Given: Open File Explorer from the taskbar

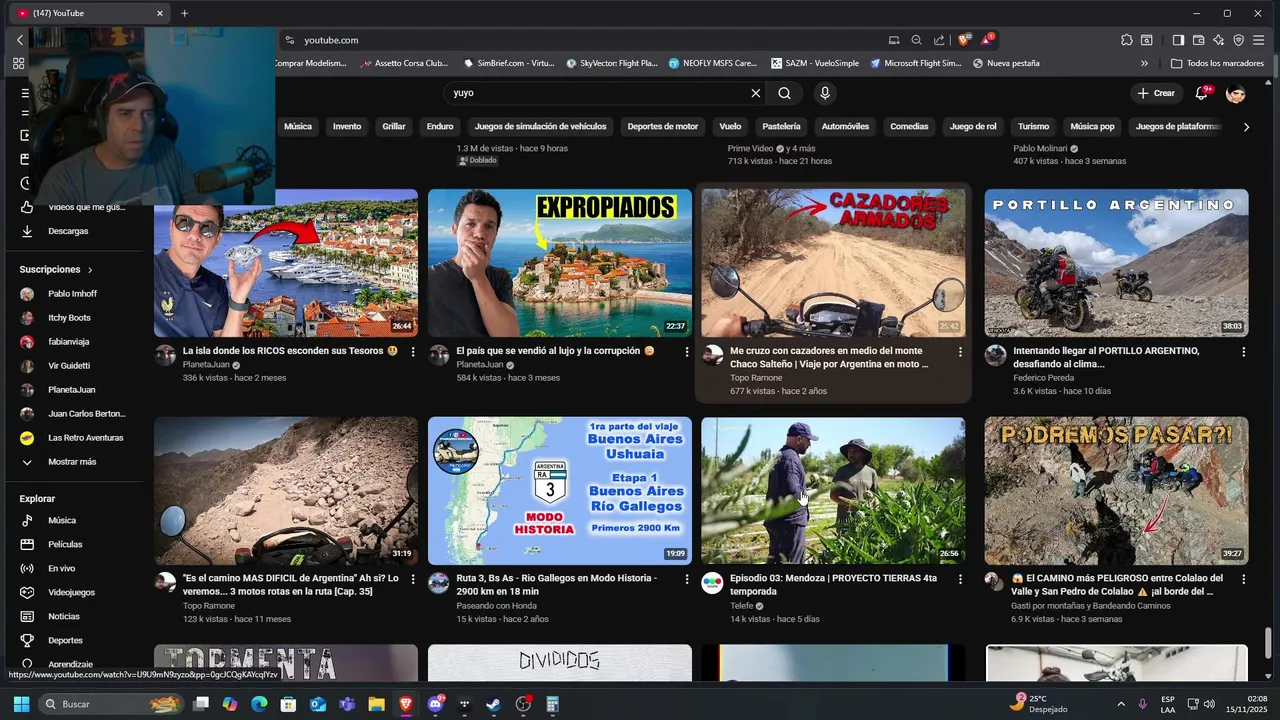Looking at the screenshot, I should pyautogui.click(x=376, y=704).
